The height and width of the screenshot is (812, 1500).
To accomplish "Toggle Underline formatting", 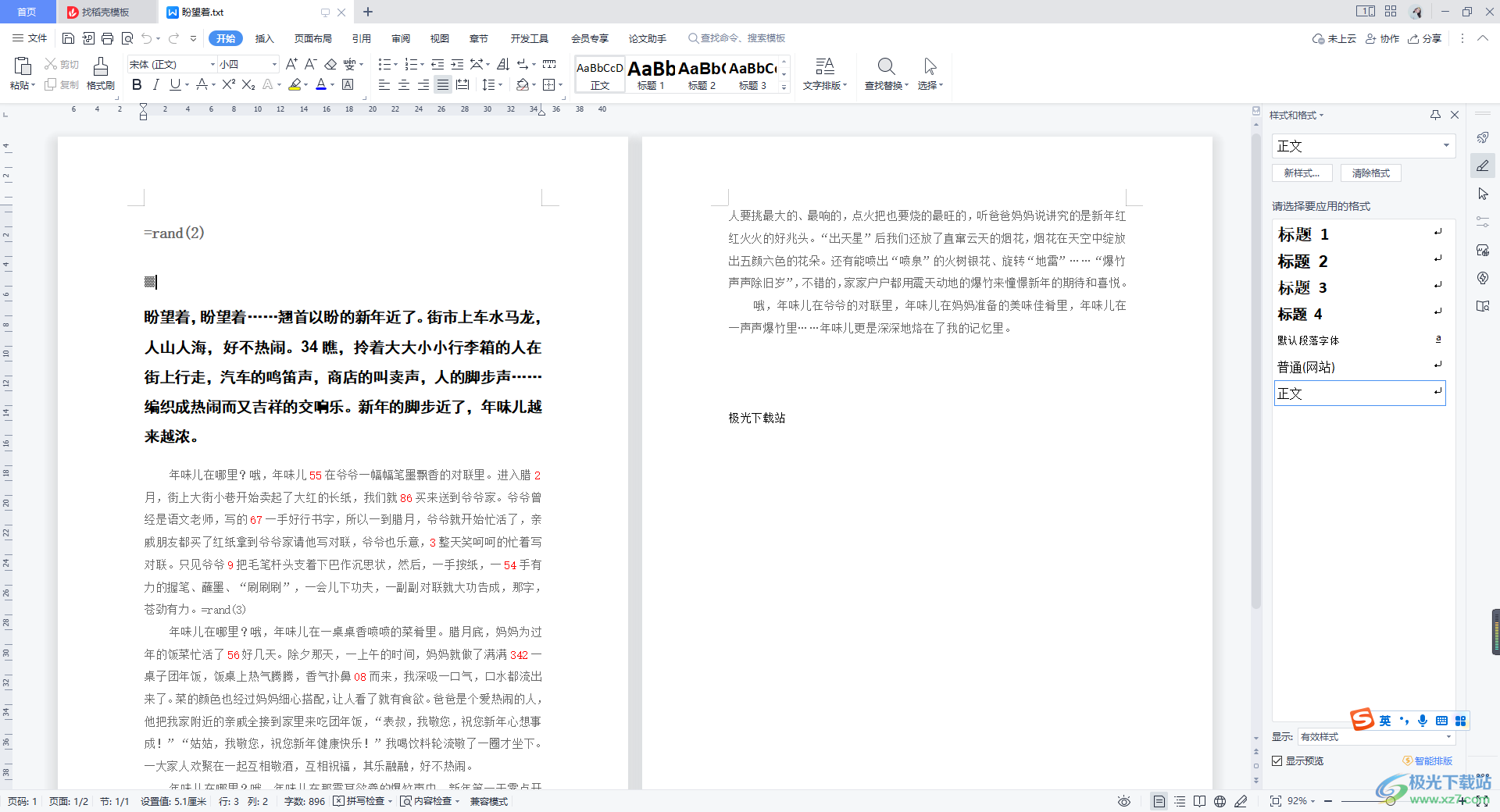I will coord(175,84).
